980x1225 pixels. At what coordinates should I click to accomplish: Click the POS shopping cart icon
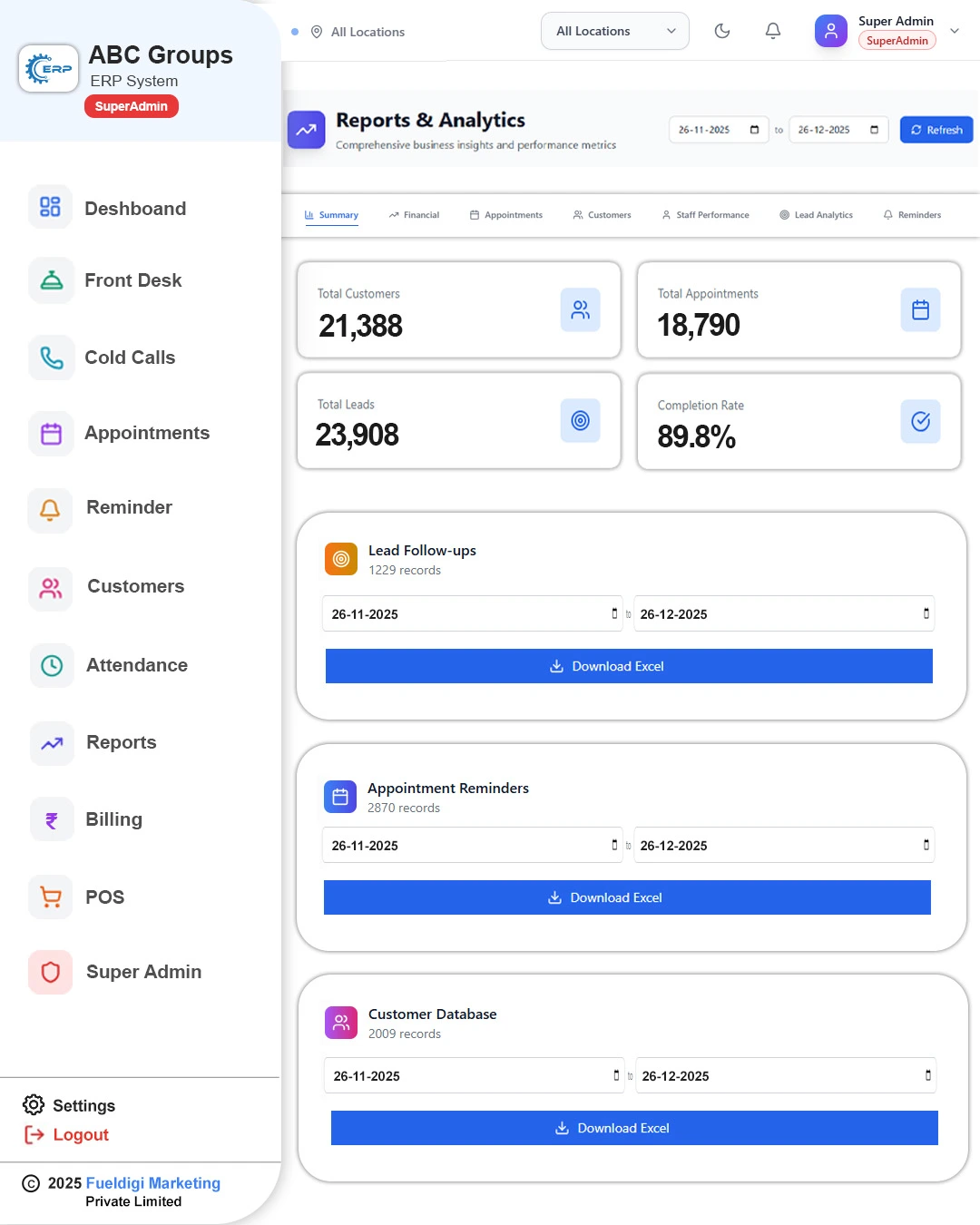coord(52,897)
